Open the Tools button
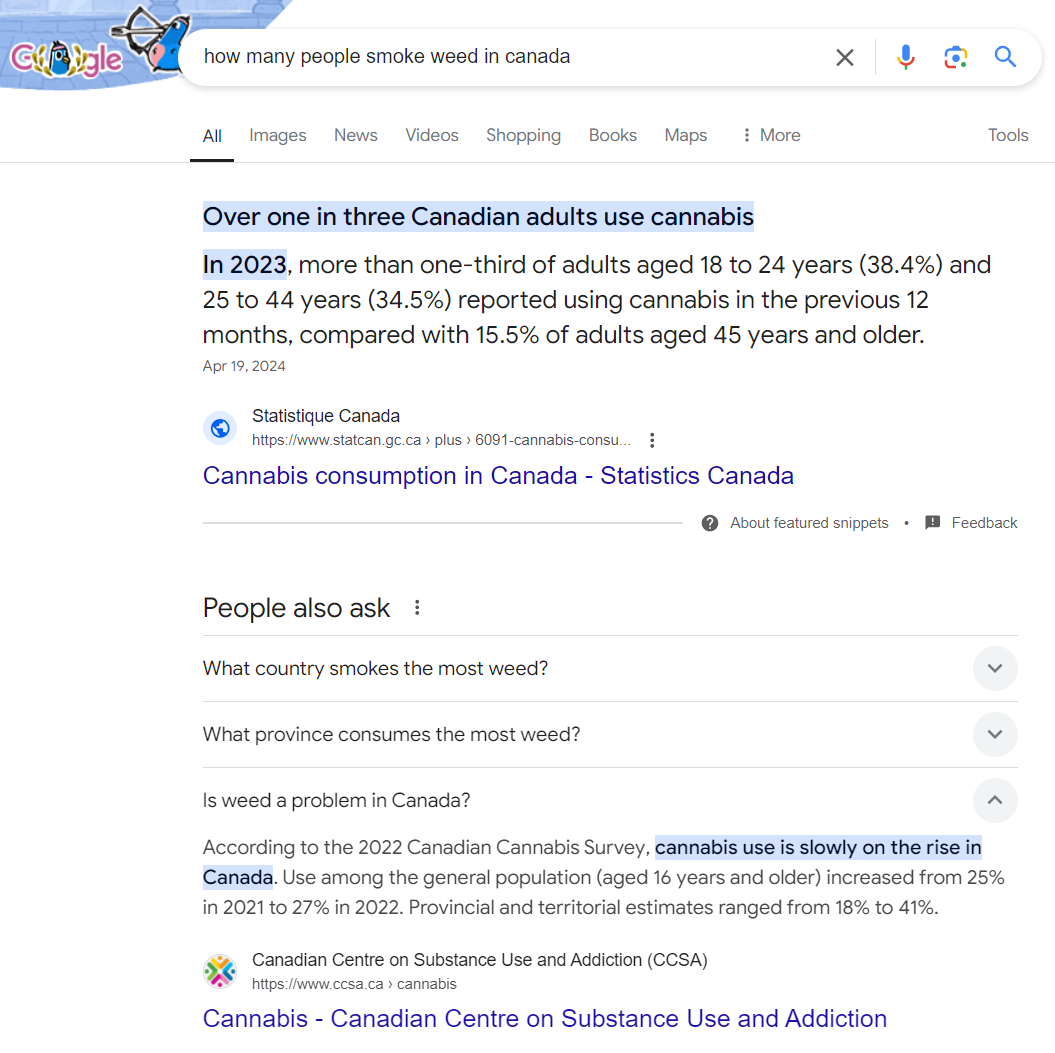 [x=1007, y=135]
